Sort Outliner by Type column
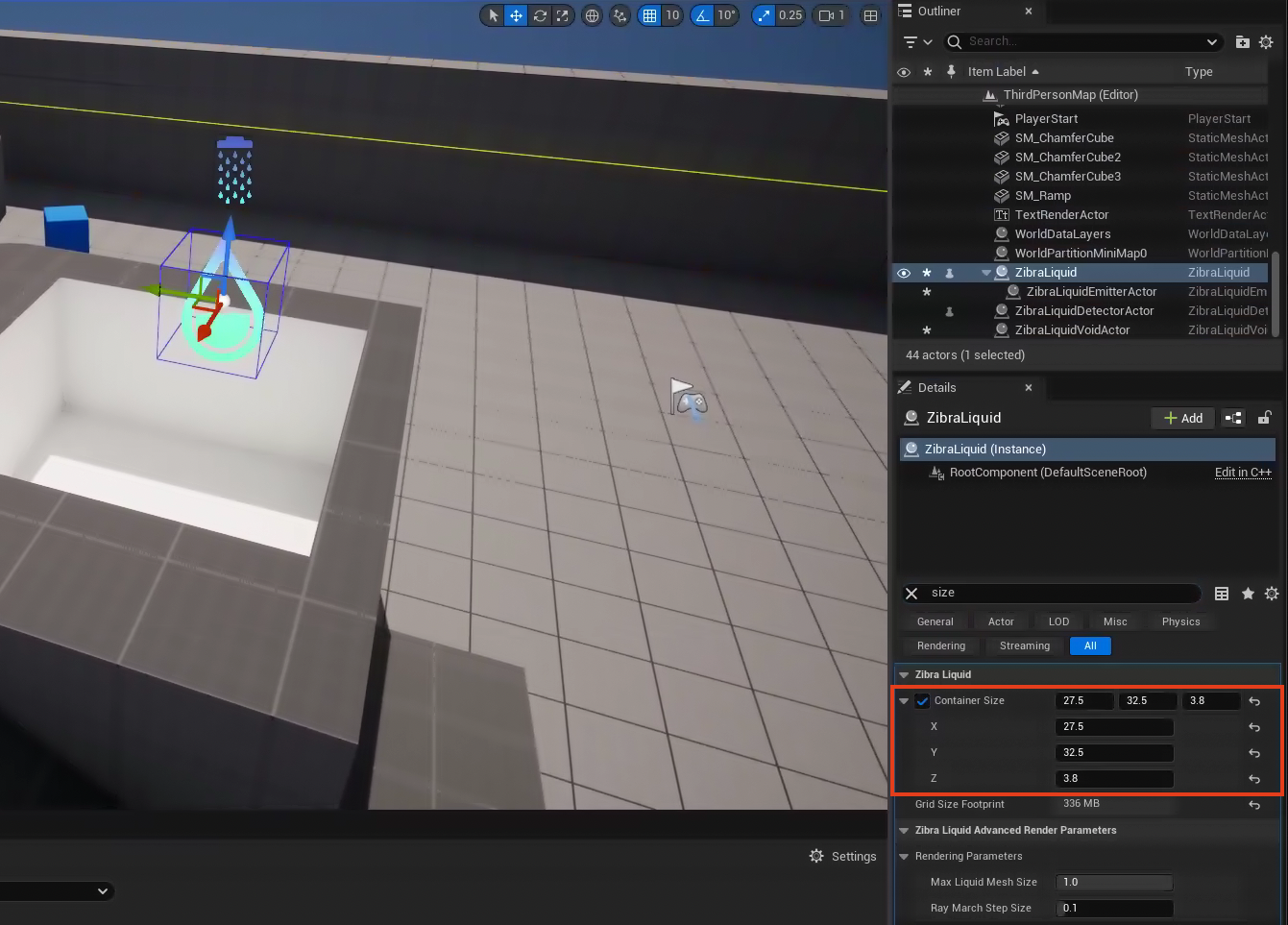 point(1199,72)
